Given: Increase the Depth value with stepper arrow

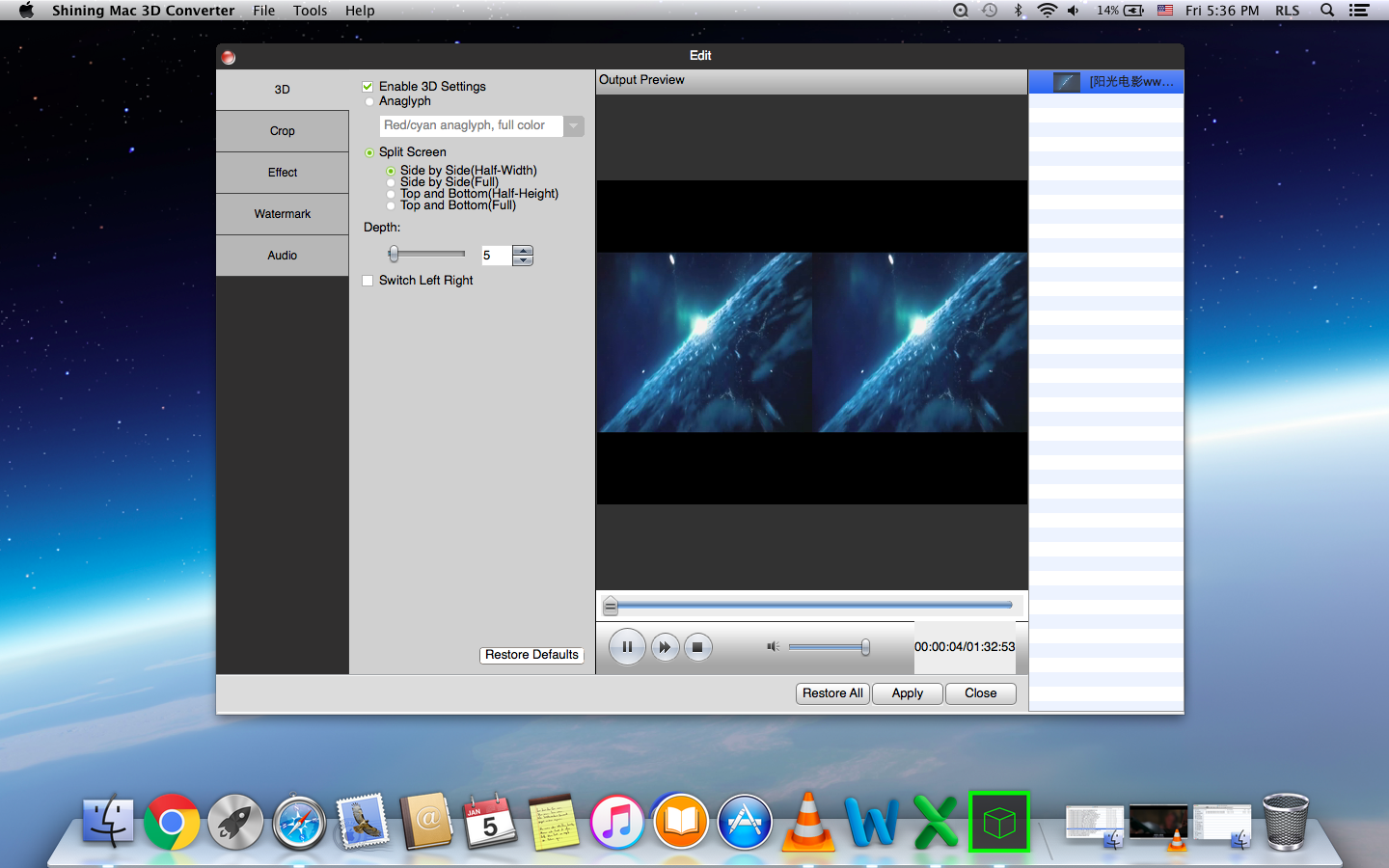Looking at the screenshot, I should pyautogui.click(x=523, y=251).
